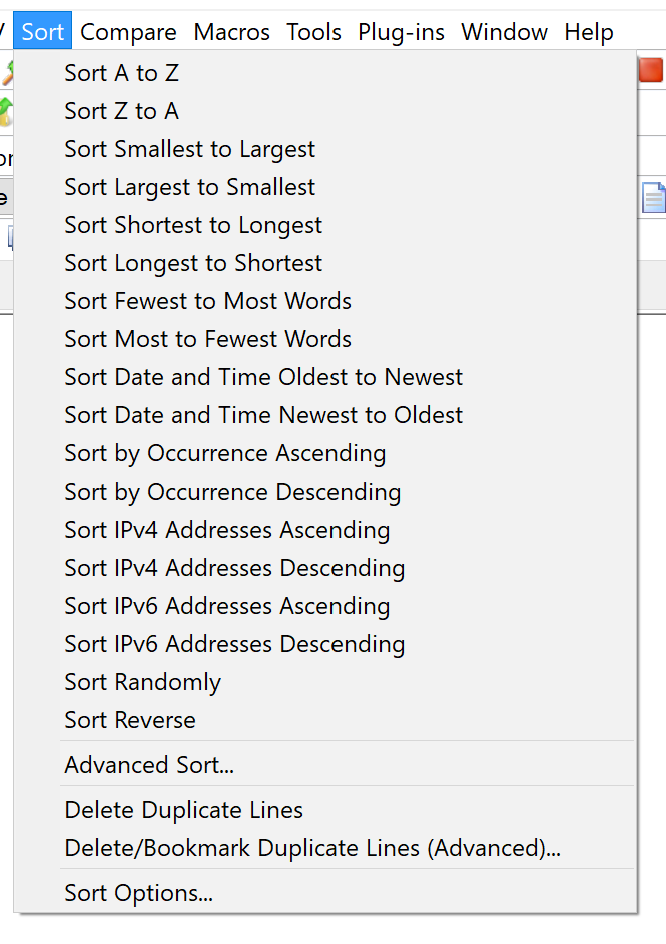Open Sort Options dialog
666x944 pixels.
(325, 893)
